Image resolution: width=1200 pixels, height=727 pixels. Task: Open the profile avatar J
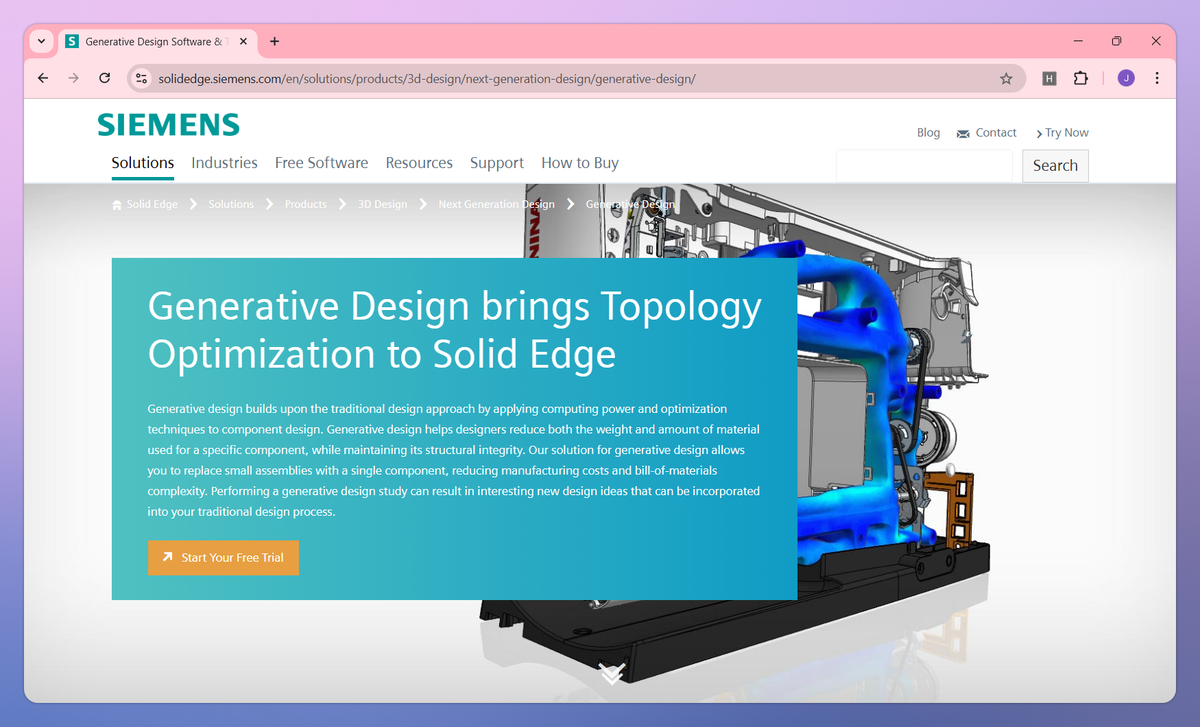click(x=1126, y=78)
